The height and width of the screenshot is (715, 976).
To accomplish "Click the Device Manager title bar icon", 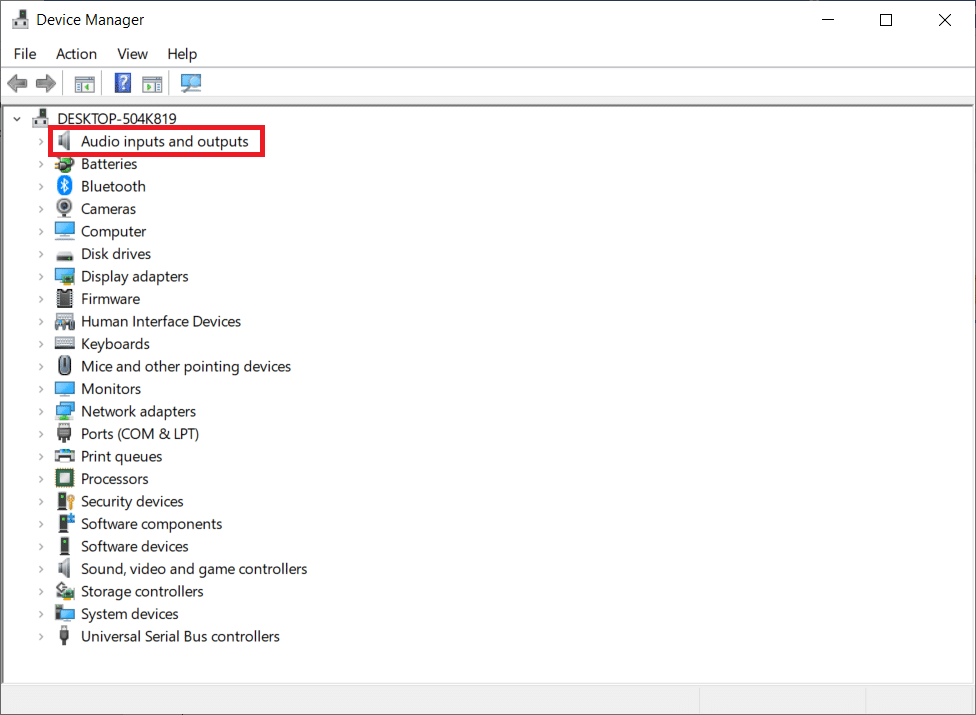I will (21, 20).
